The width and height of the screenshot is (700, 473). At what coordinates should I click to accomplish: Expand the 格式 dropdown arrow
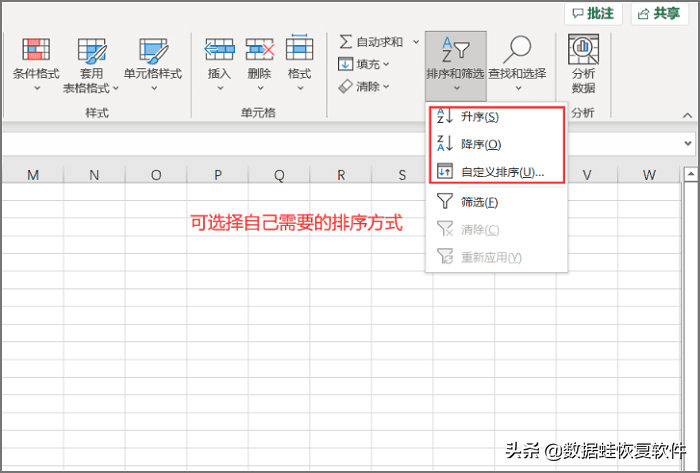pos(300,88)
